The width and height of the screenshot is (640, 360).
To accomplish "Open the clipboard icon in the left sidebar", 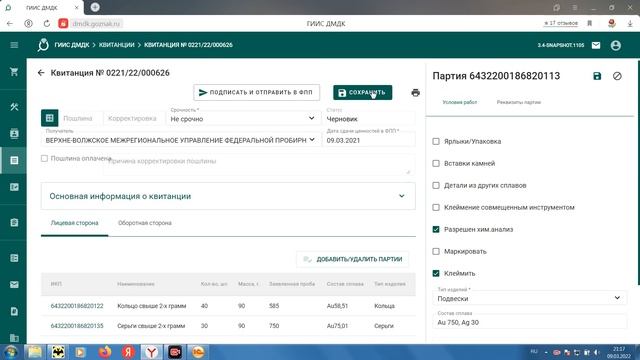I will [x=14, y=222].
